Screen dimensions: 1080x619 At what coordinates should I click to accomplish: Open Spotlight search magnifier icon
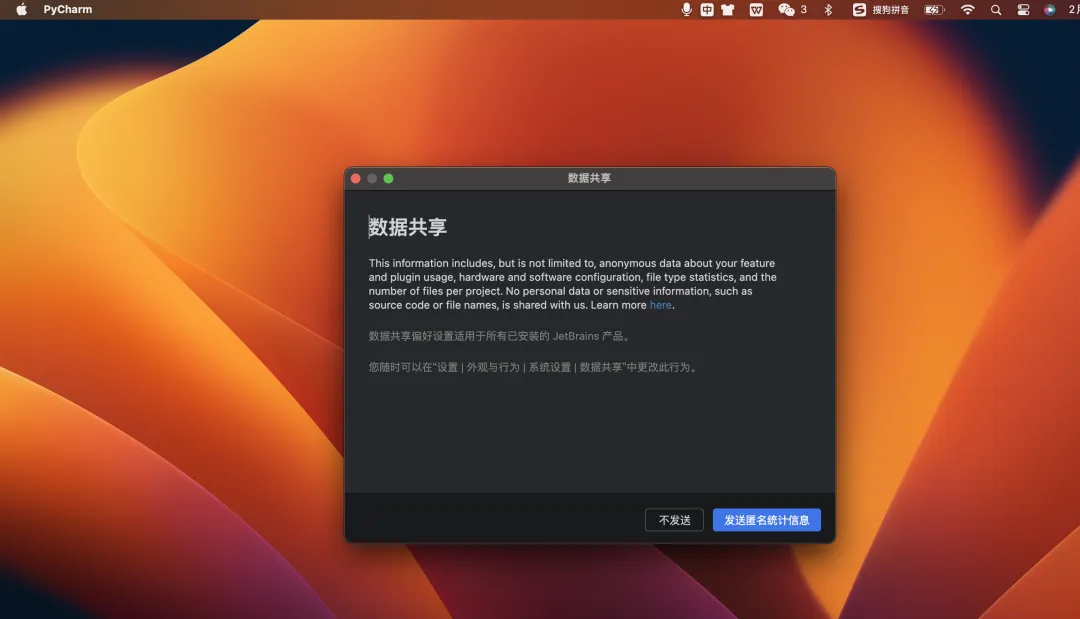coord(995,10)
